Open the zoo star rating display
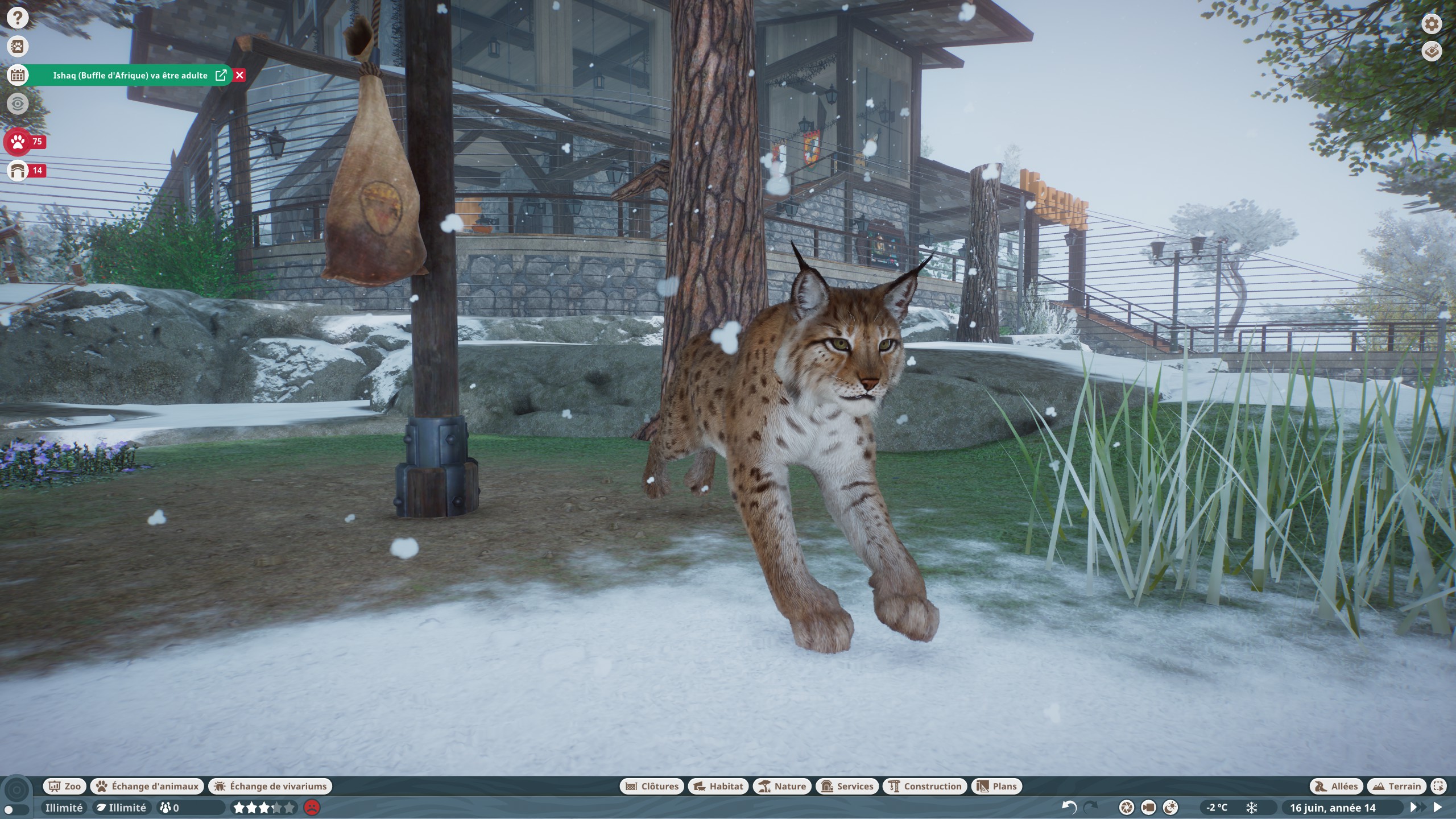The width and height of the screenshot is (1456, 819). (264, 808)
